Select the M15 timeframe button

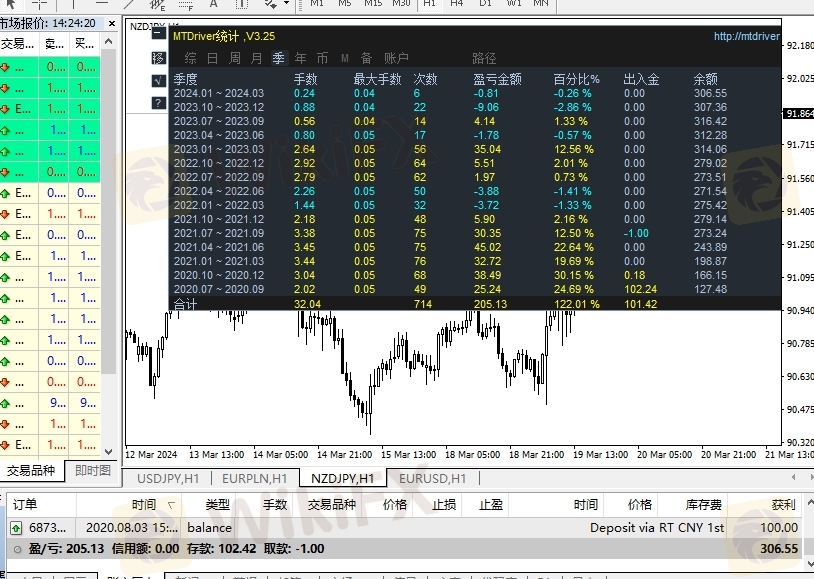pos(372,4)
